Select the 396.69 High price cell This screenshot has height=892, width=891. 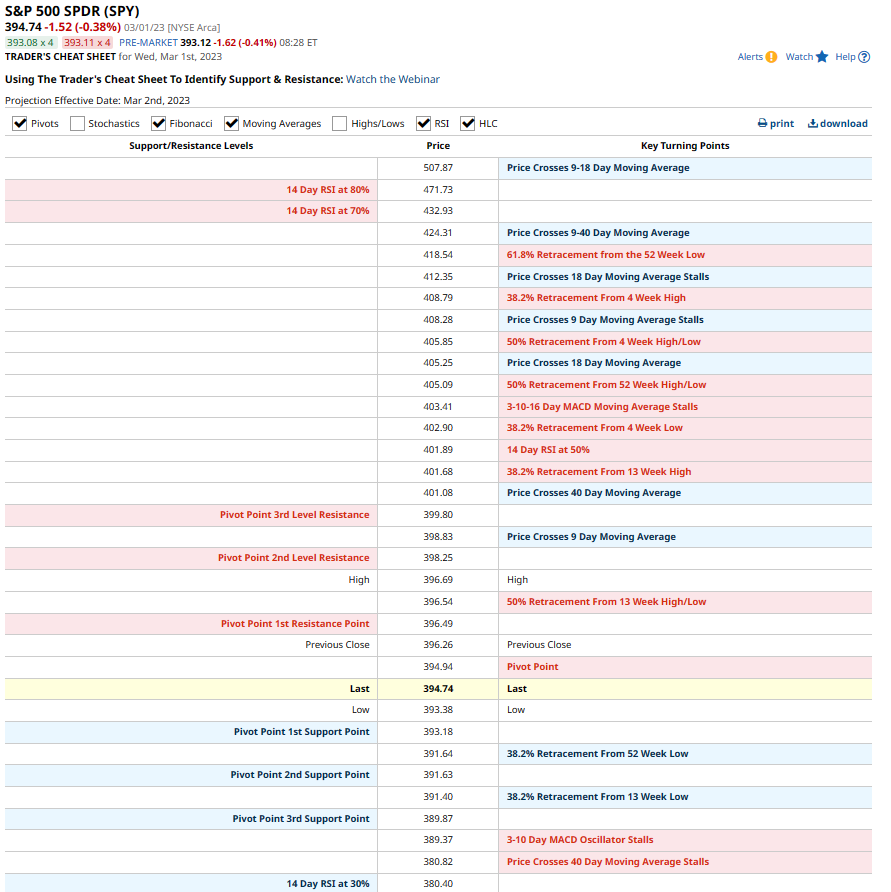[438, 580]
